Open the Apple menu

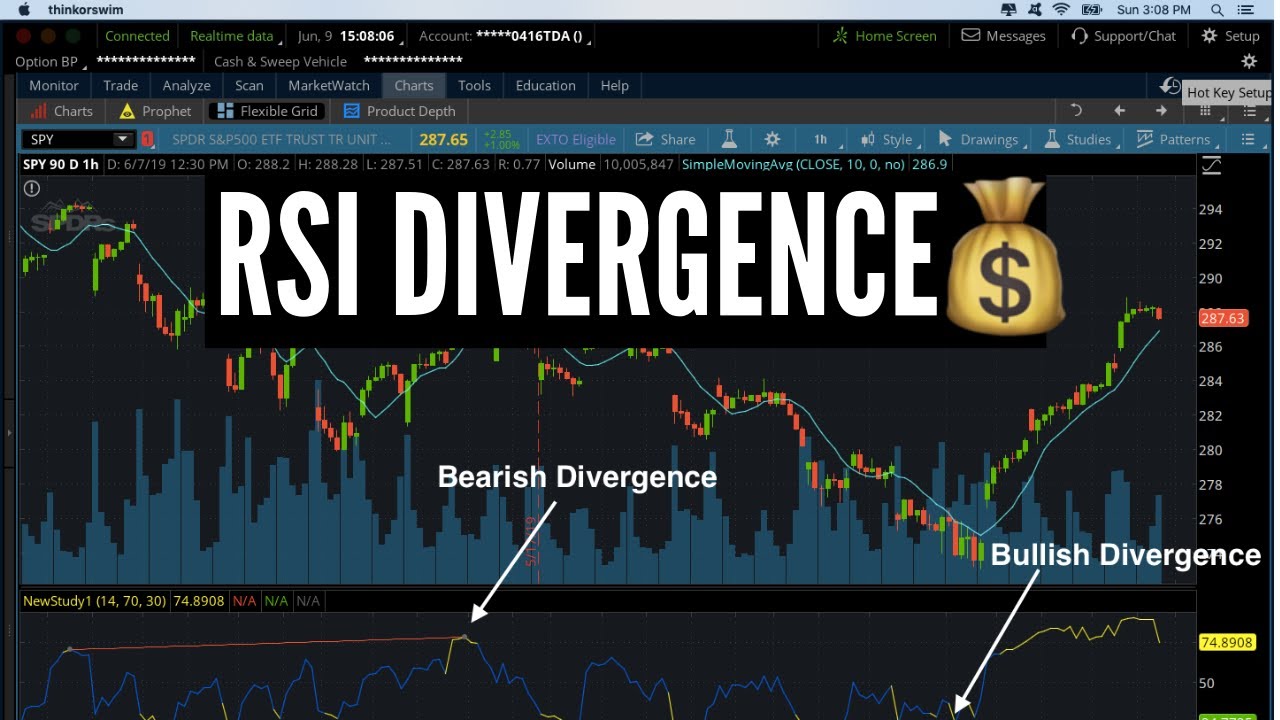(24, 9)
